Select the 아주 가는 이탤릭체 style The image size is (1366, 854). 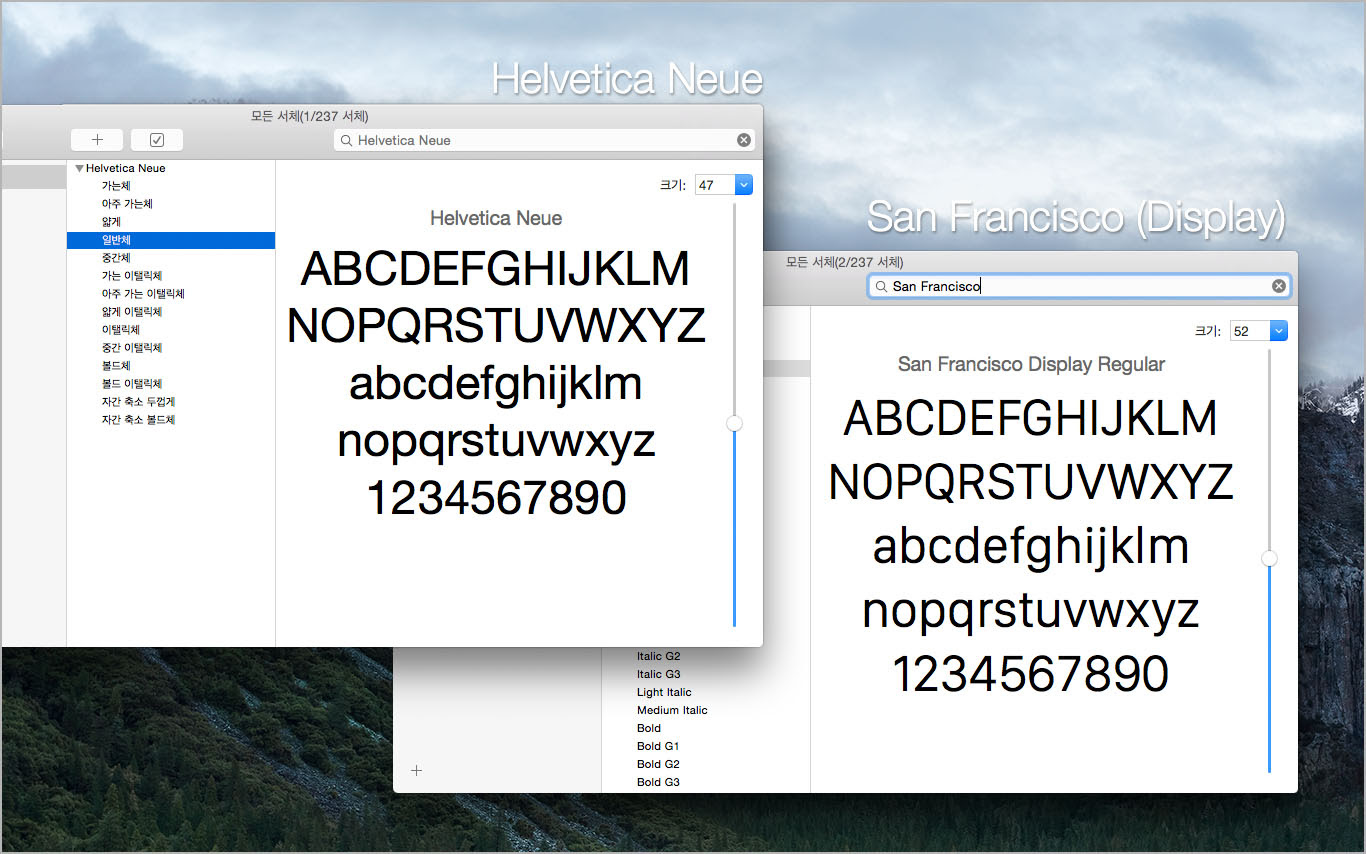pos(143,294)
